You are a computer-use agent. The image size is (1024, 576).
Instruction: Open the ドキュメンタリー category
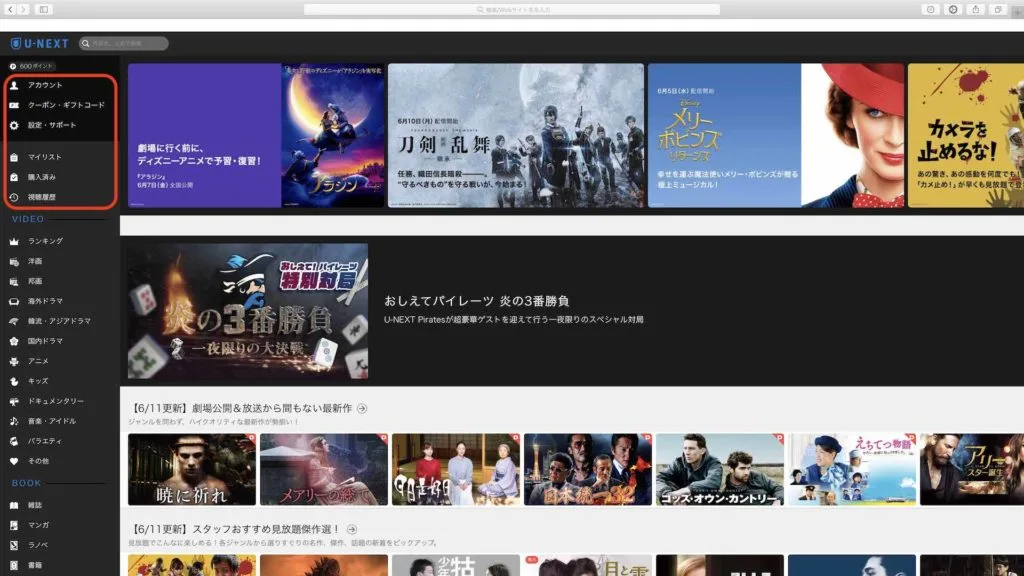tap(56, 402)
